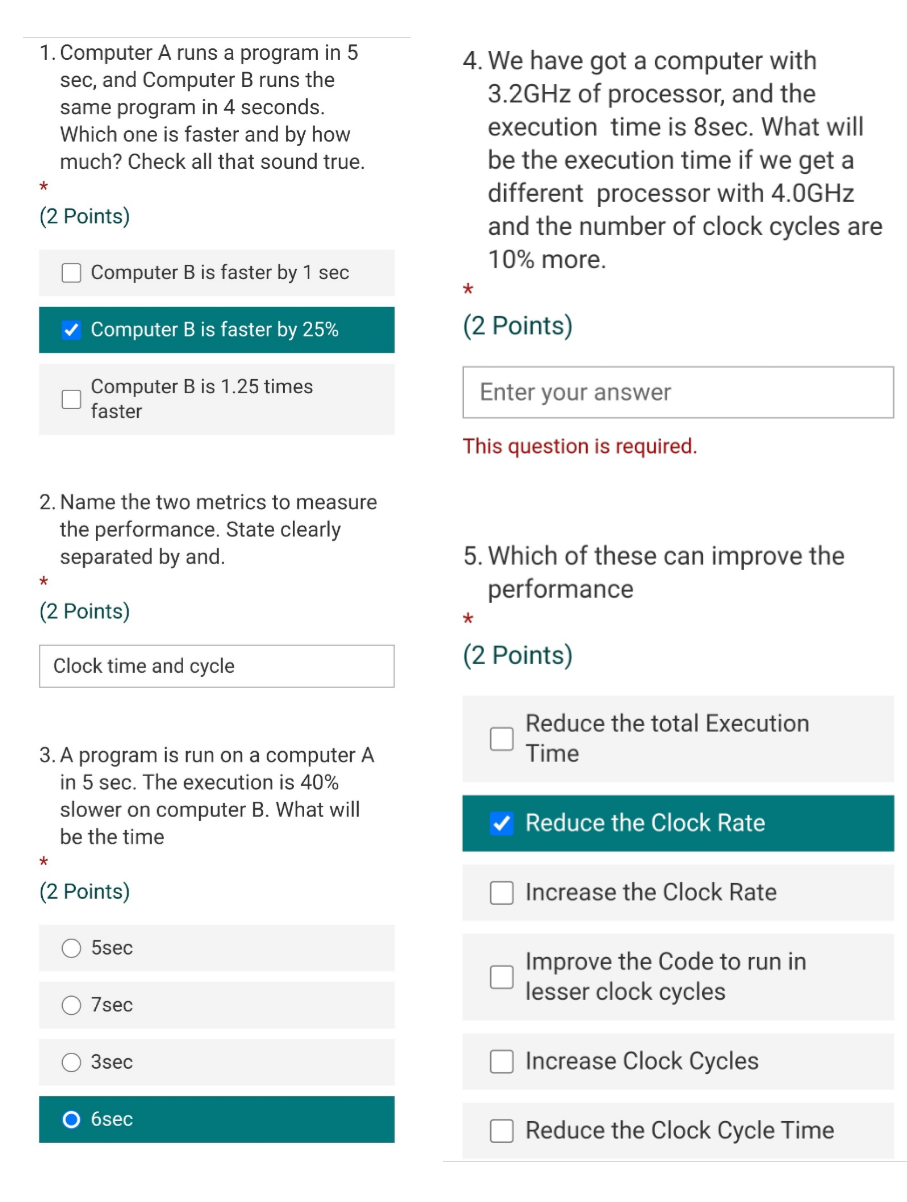907x1202 pixels.
Task: Click the "Clock time and cycle" answer box
Action: click(x=216, y=666)
